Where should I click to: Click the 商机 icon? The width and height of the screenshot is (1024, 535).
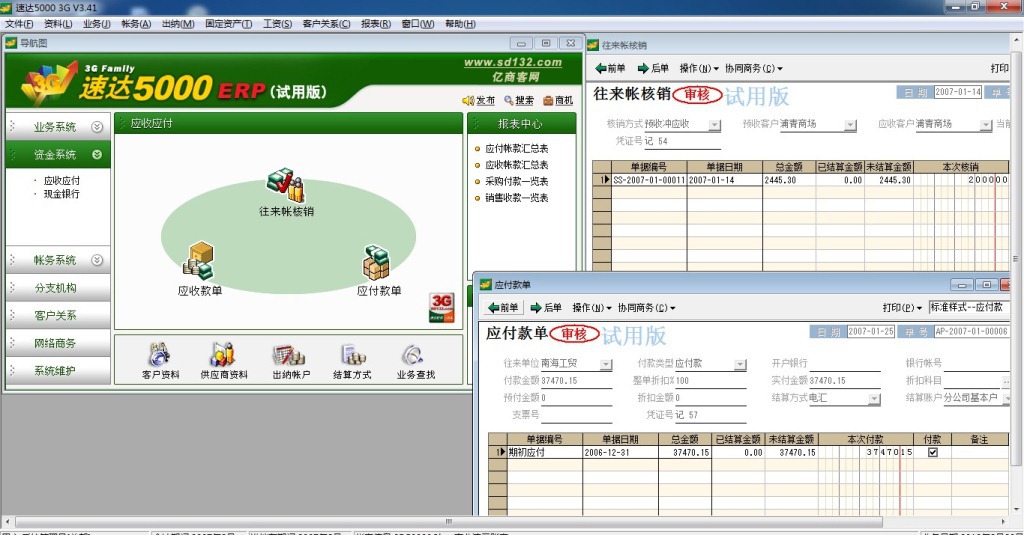[548, 101]
